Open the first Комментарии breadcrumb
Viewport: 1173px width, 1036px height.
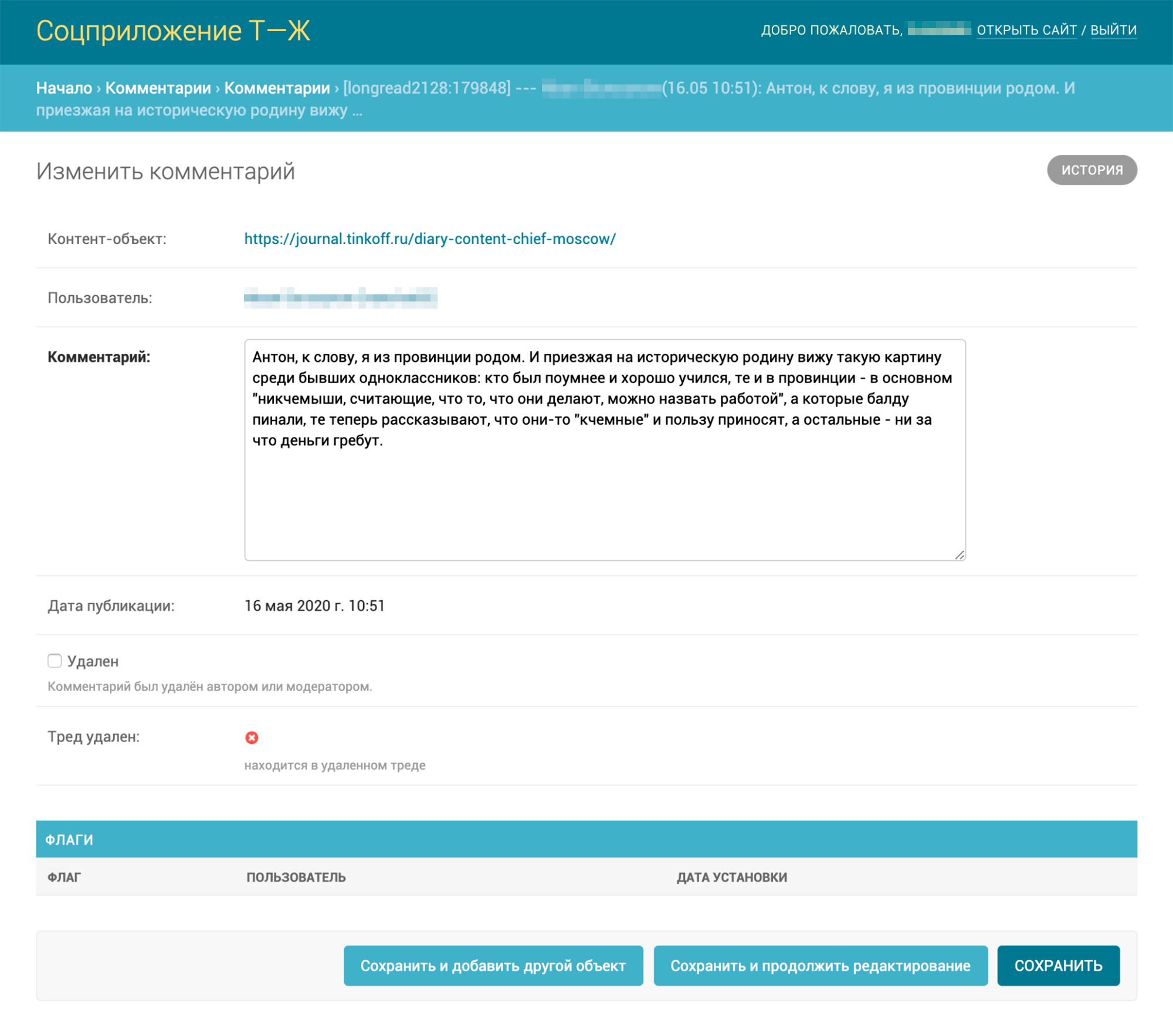pyautogui.click(x=158, y=88)
